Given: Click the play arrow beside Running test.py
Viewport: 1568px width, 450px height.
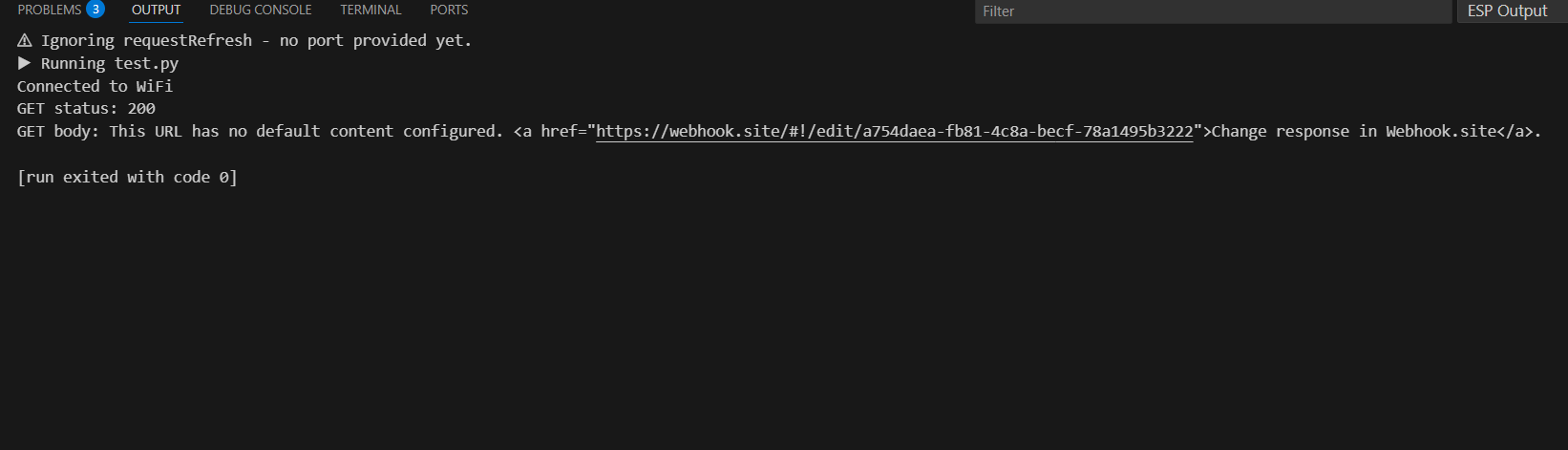Looking at the screenshot, I should [x=25, y=63].
